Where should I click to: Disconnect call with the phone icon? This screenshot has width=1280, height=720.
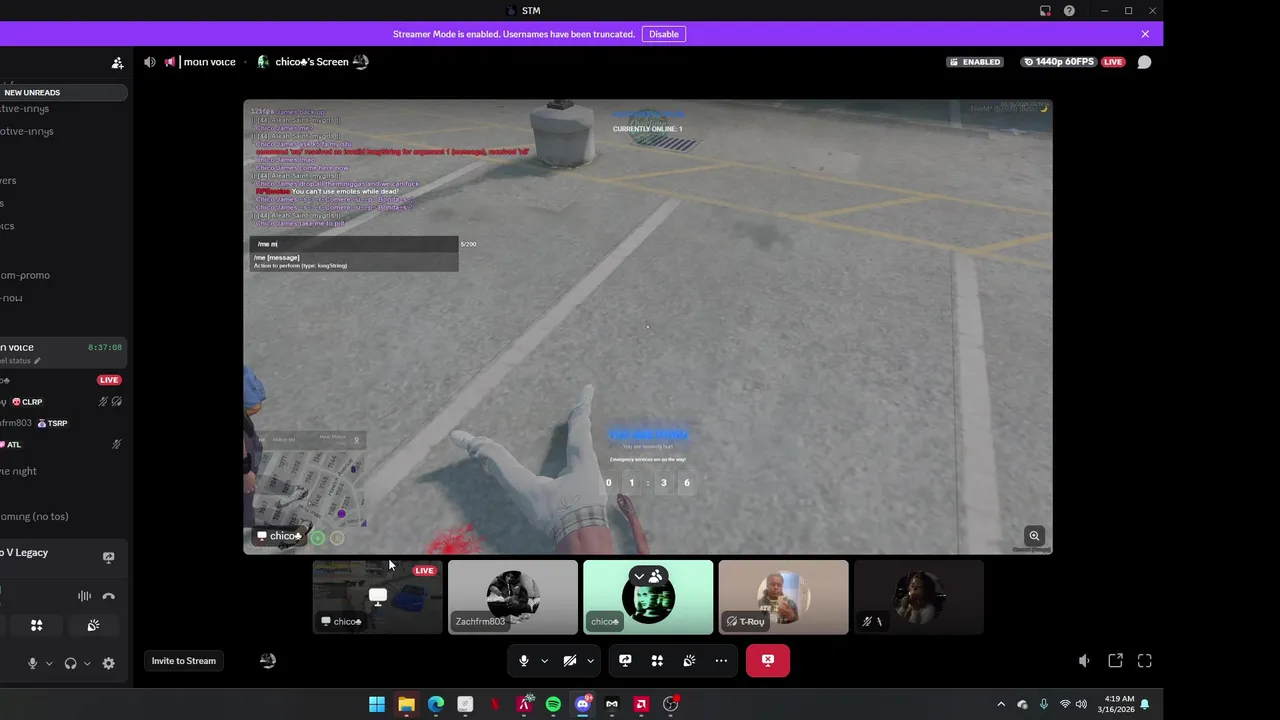[109, 596]
